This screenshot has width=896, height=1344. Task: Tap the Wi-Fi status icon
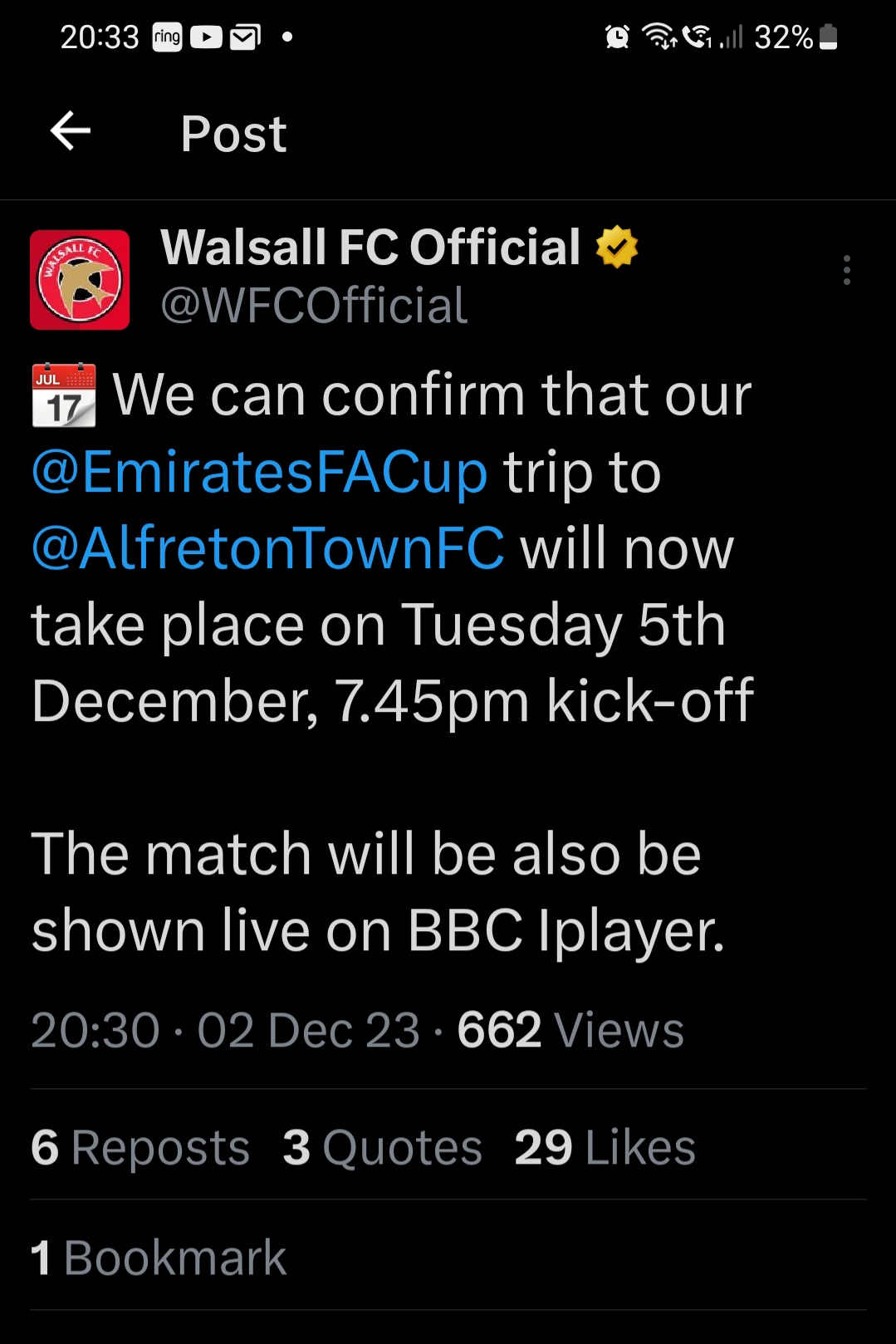659,37
